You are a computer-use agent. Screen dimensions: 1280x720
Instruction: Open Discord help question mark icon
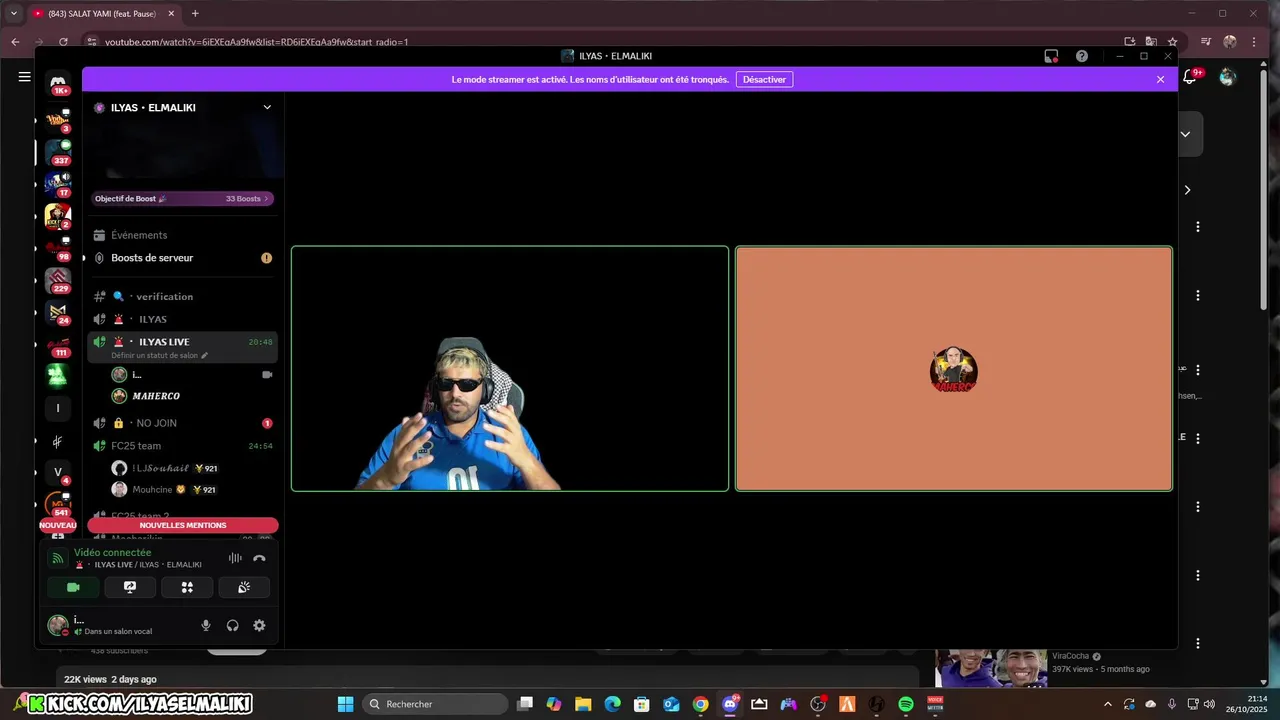pyautogui.click(x=1081, y=56)
